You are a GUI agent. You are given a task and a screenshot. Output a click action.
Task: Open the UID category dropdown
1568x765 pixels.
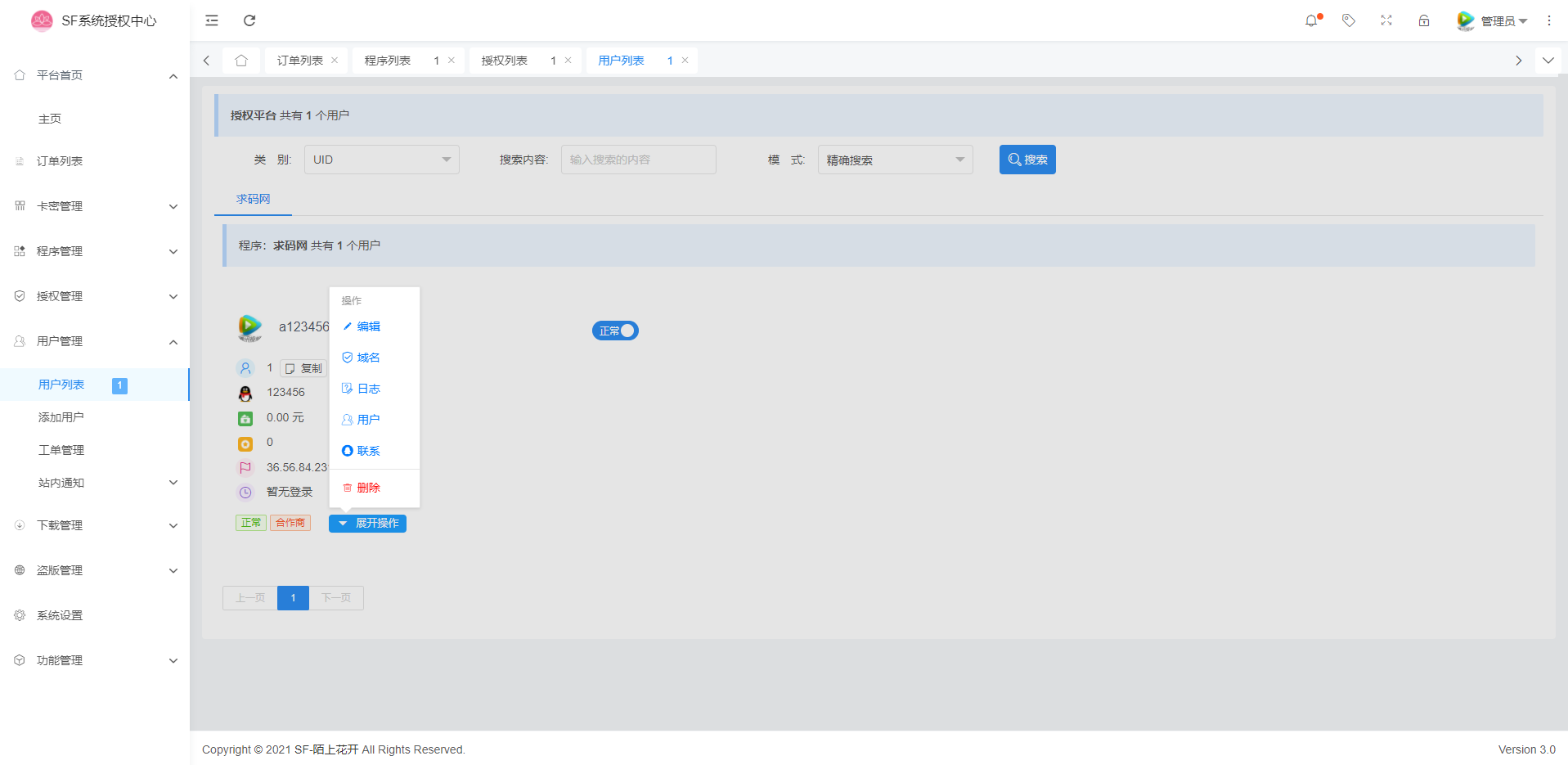(381, 160)
